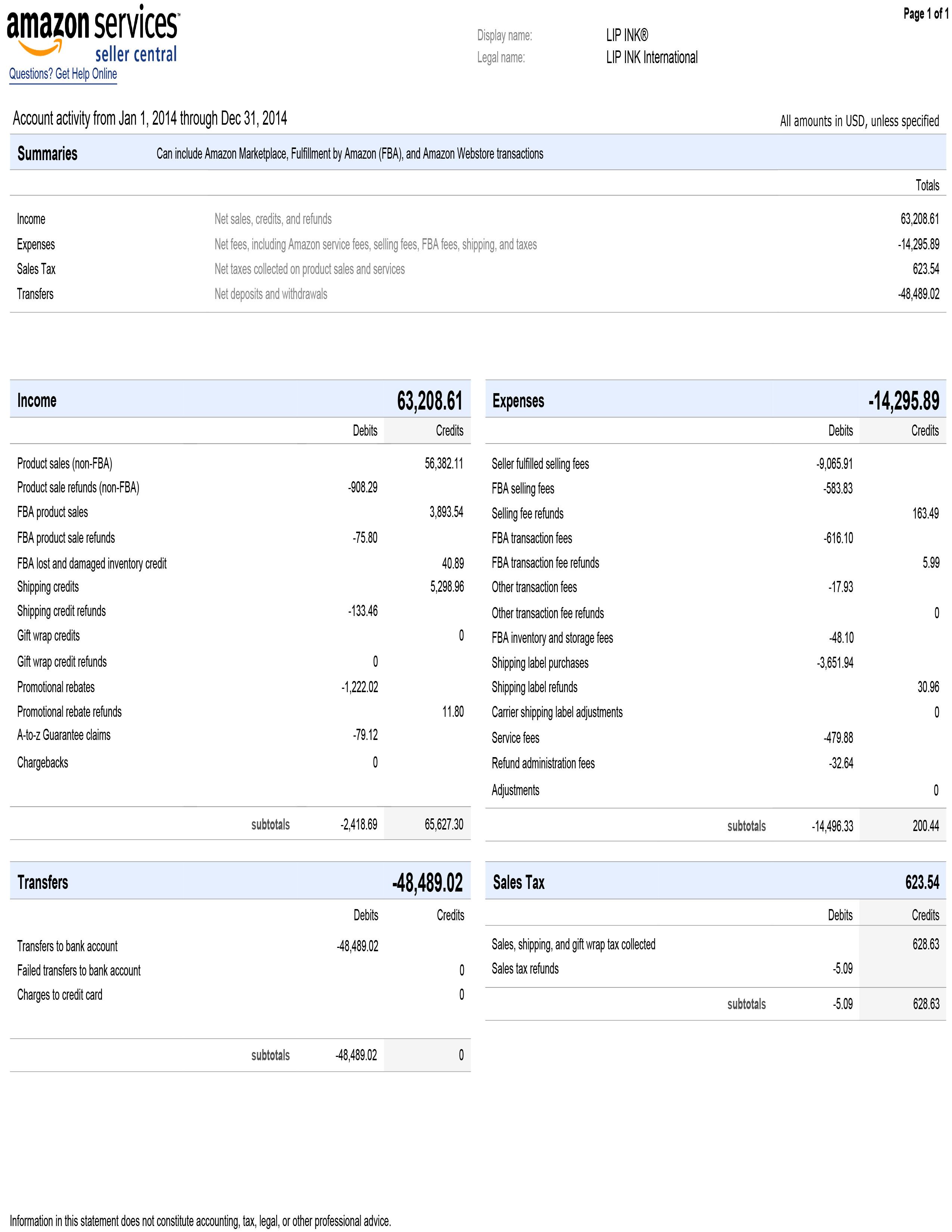Click the Income section header
This screenshot has height=1232, width=952.
(240, 400)
